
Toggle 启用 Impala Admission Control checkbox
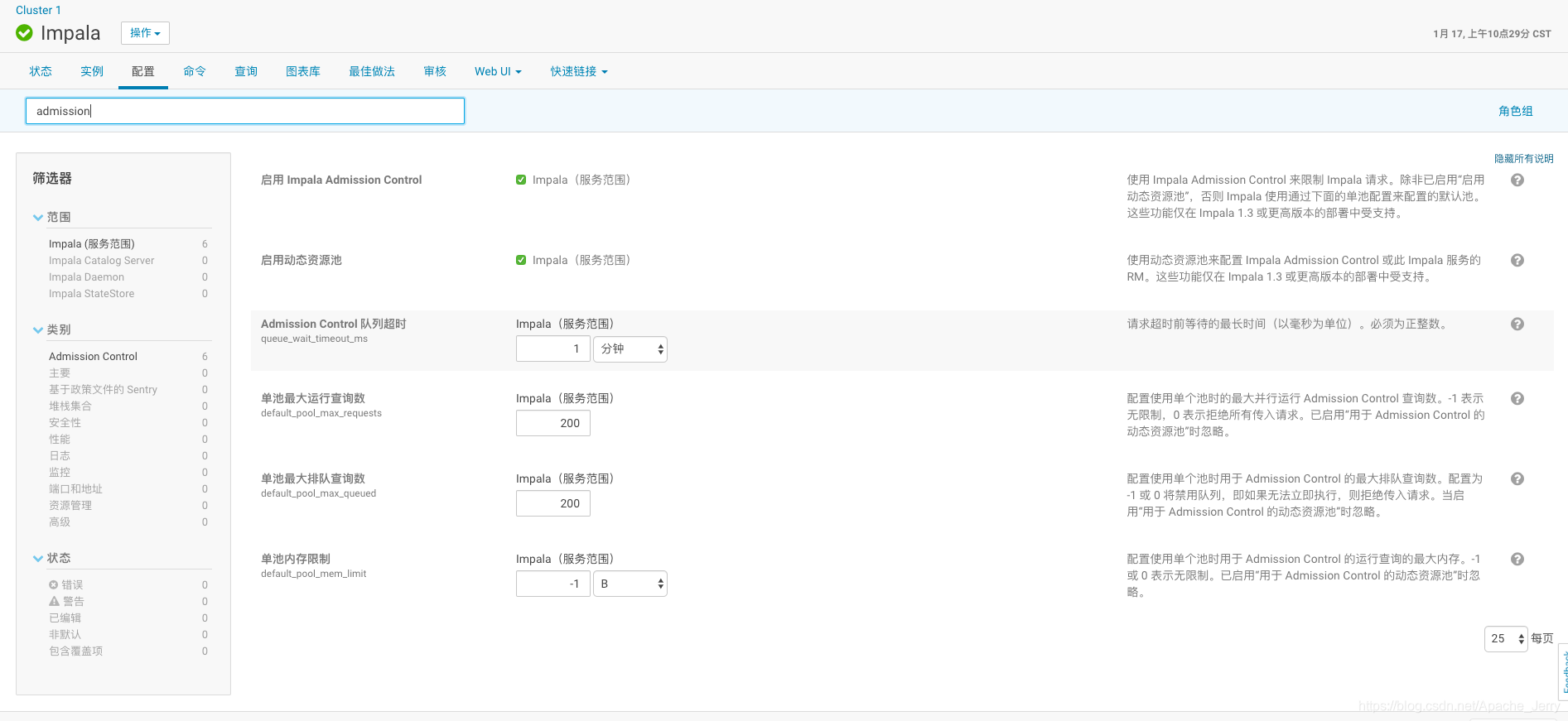pyautogui.click(x=521, y=180)
